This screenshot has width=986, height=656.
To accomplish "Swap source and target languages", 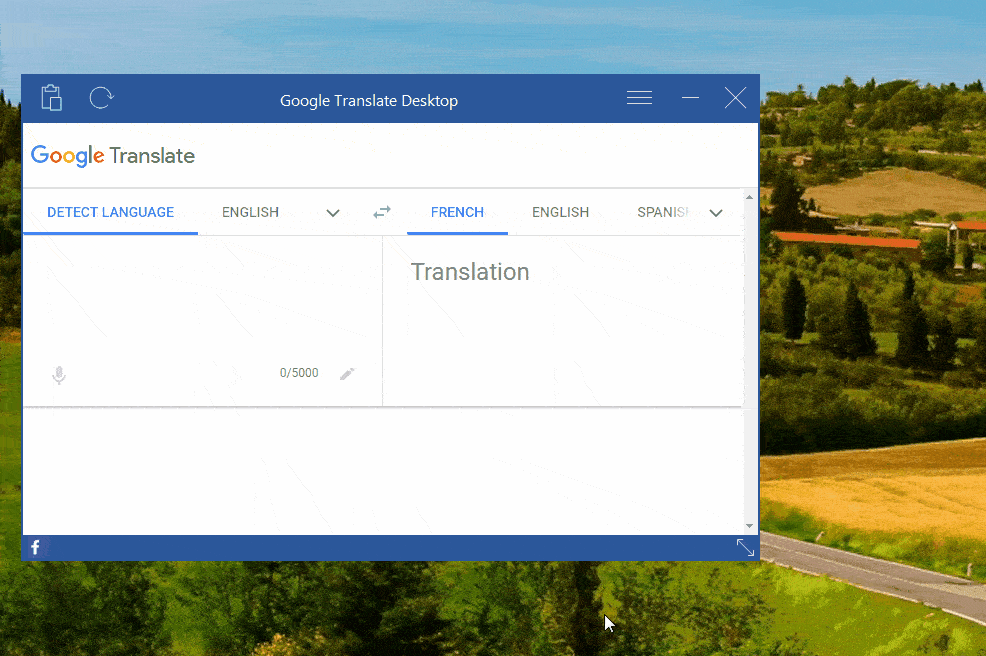I will click(x=382, y=212).
